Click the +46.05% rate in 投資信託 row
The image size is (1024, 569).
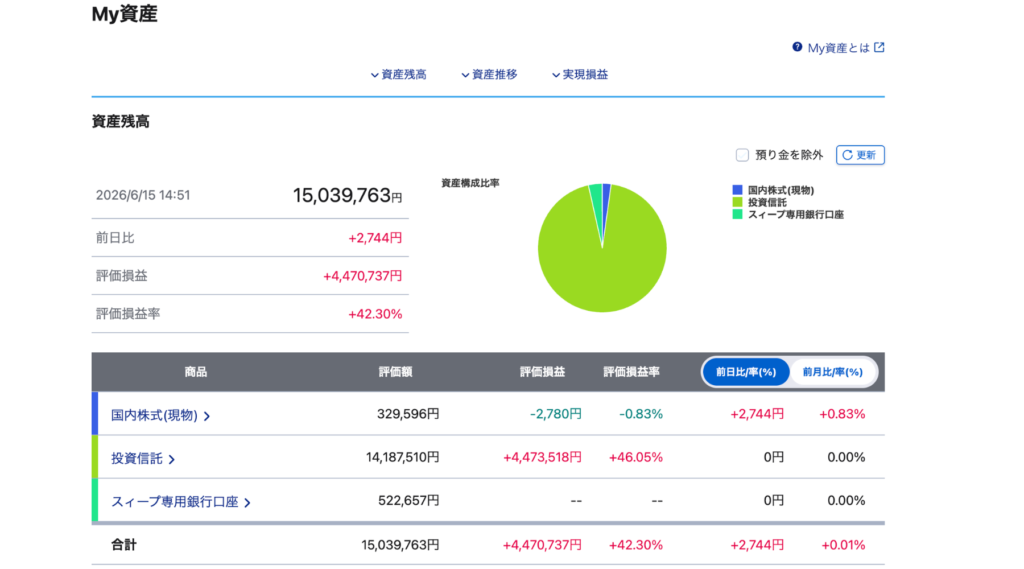pyautogui.click(x=635, y=457)
